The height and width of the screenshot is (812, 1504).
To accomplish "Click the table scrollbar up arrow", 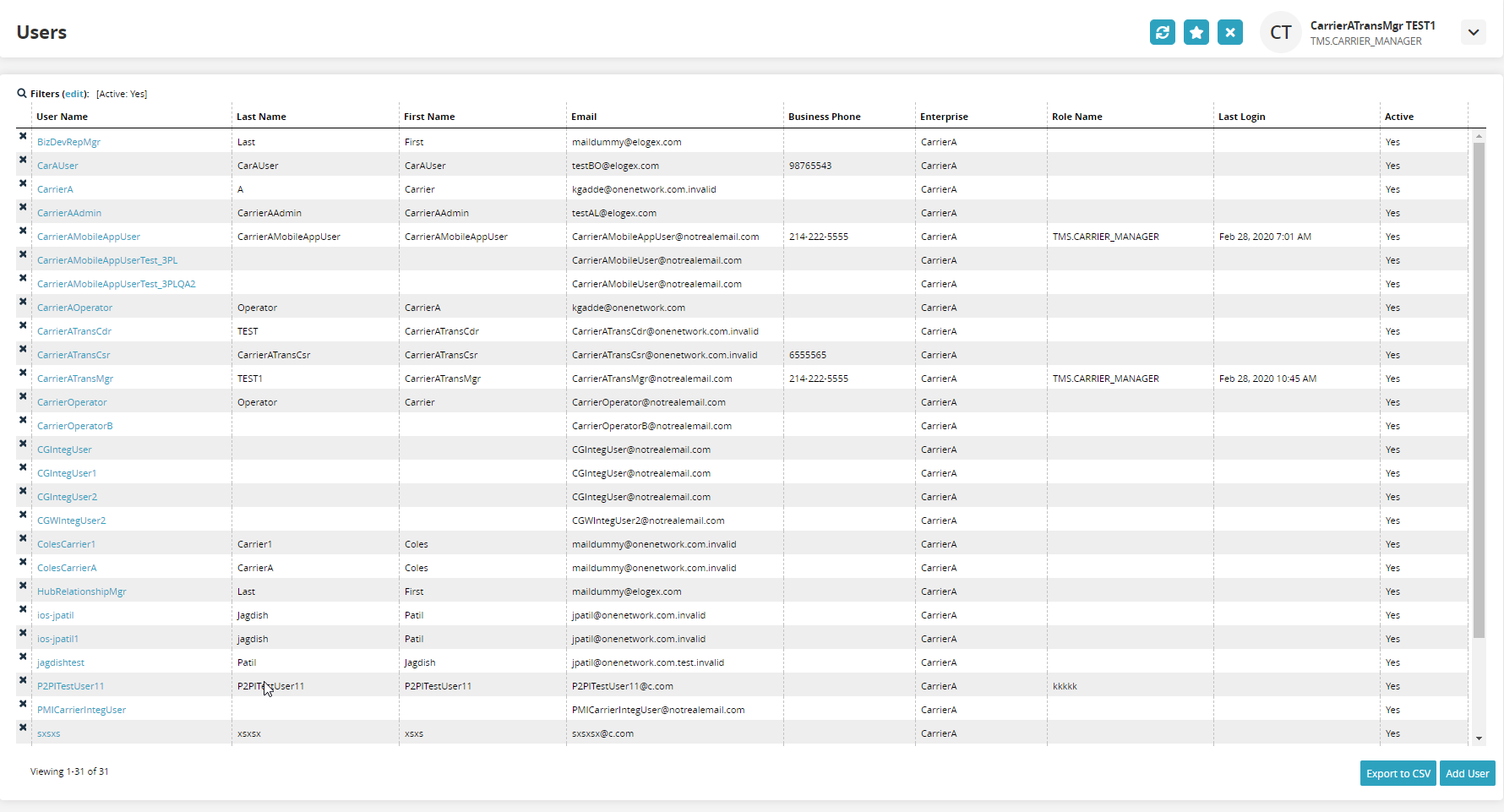I will click(x=1479, y=136).
